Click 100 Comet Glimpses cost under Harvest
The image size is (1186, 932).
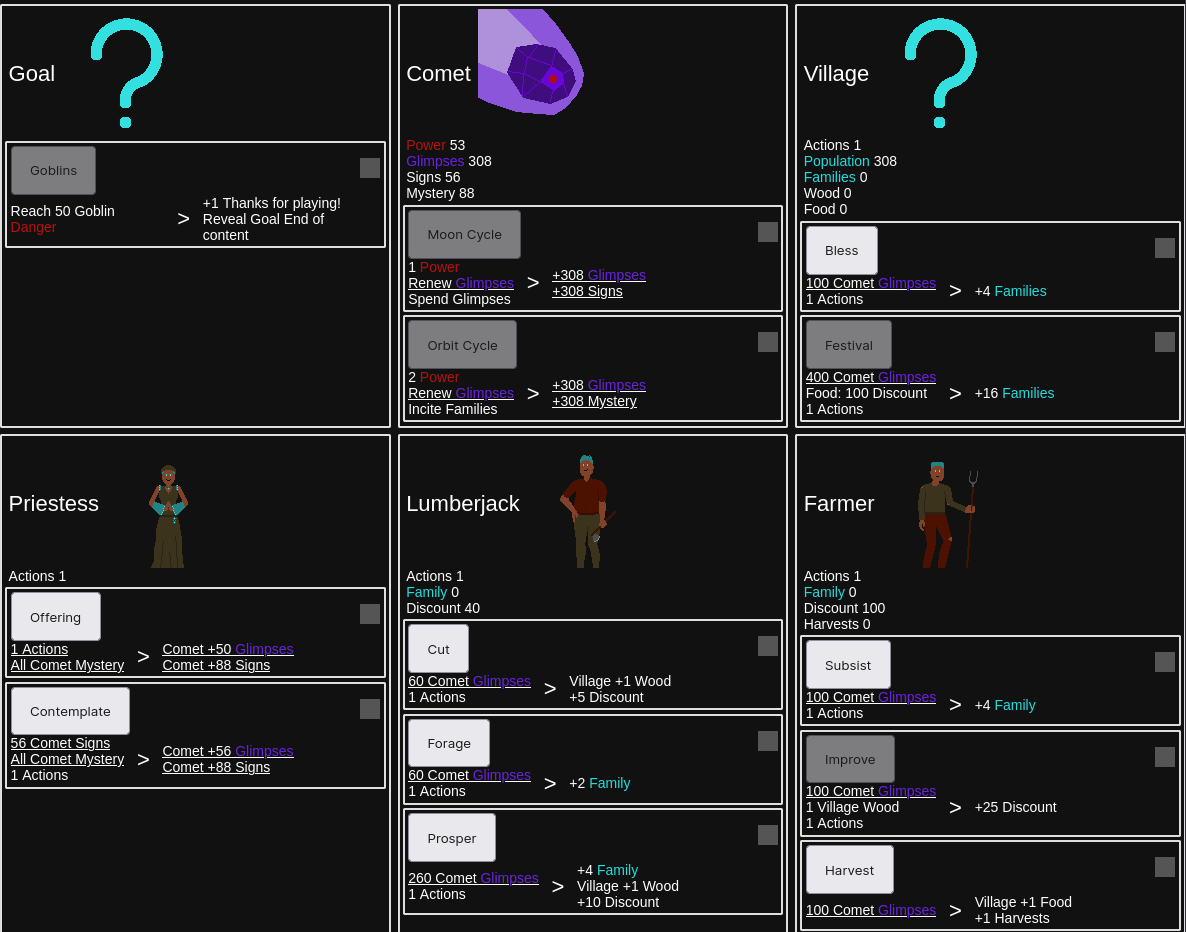tap(871, 910)
